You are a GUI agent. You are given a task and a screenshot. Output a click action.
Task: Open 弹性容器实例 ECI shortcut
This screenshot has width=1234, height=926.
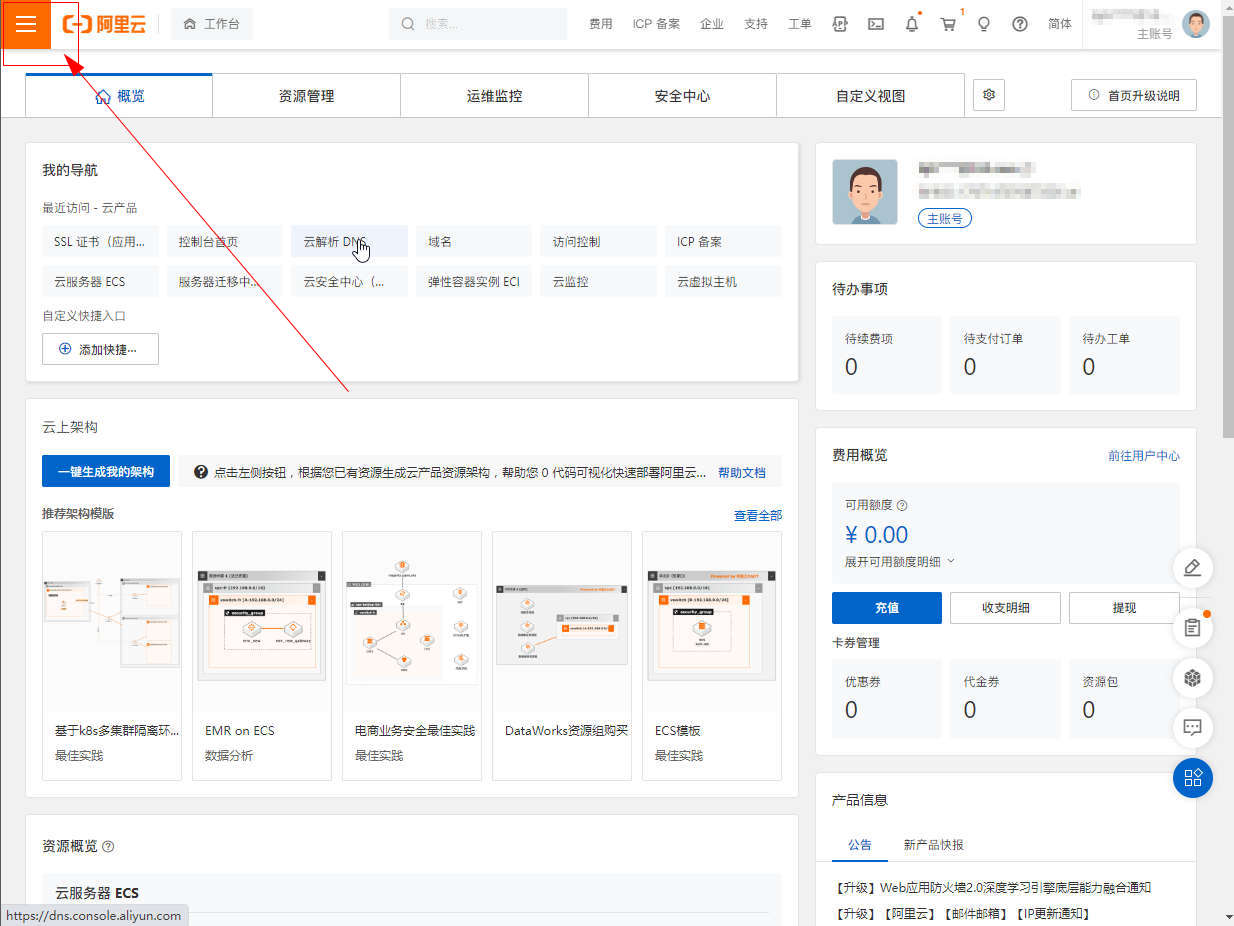pyautogui.click(x=473, y=281)
